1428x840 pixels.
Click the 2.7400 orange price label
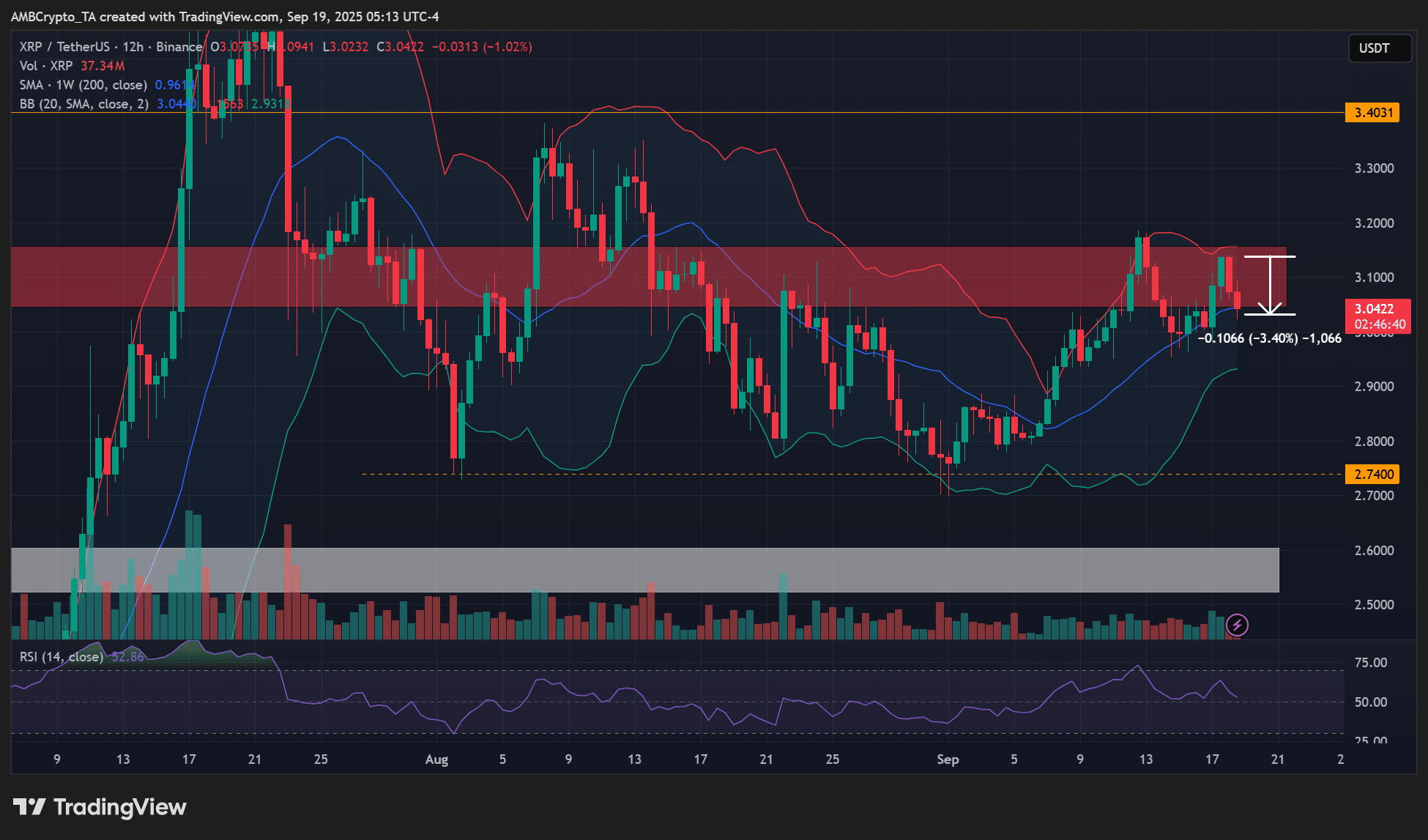tap(1372, 475)
